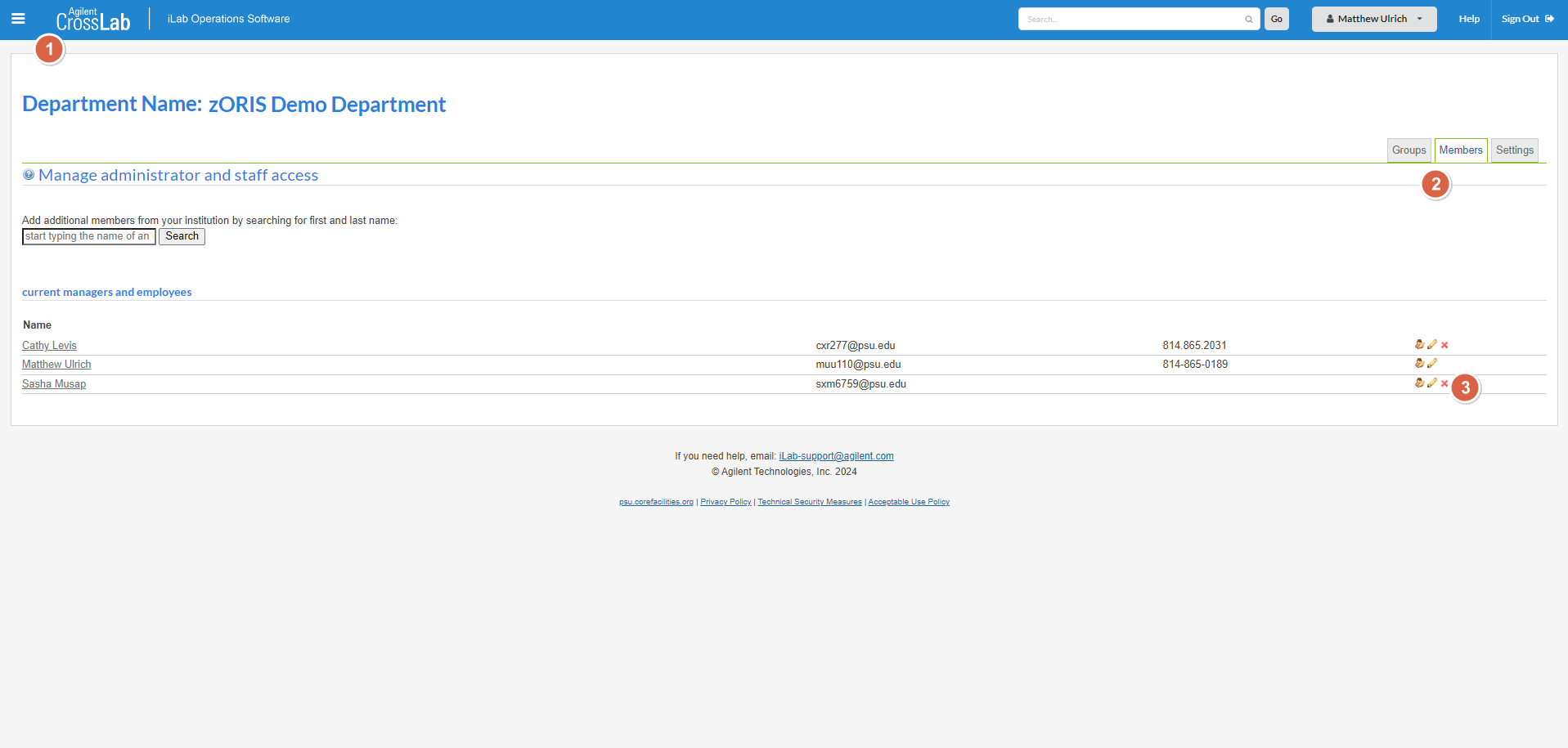The image size is (1568, 748).
Task: Click iLab-support@agilent.com email link
Action: point(836,456)
